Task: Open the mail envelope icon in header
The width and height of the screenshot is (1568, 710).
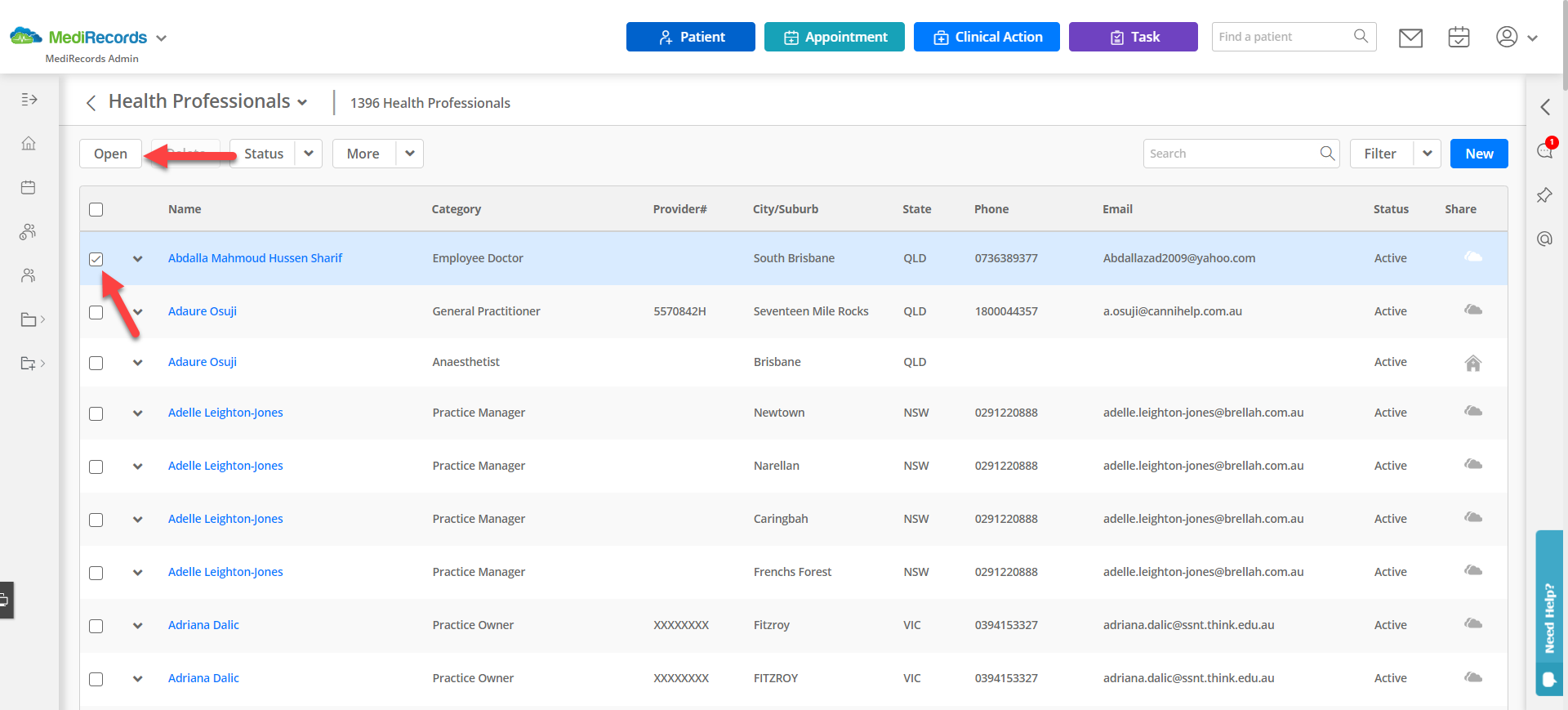Action: (x=1410, y=38)
